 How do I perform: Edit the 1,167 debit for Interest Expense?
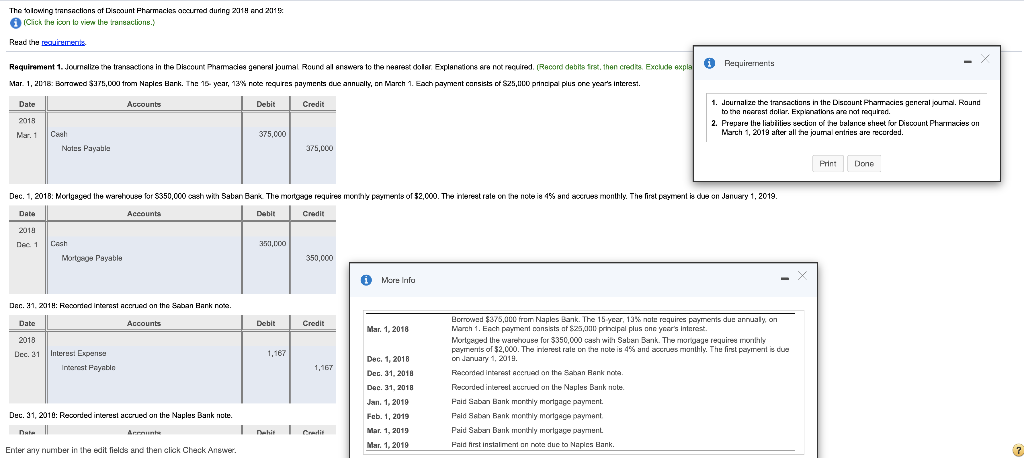266,353
